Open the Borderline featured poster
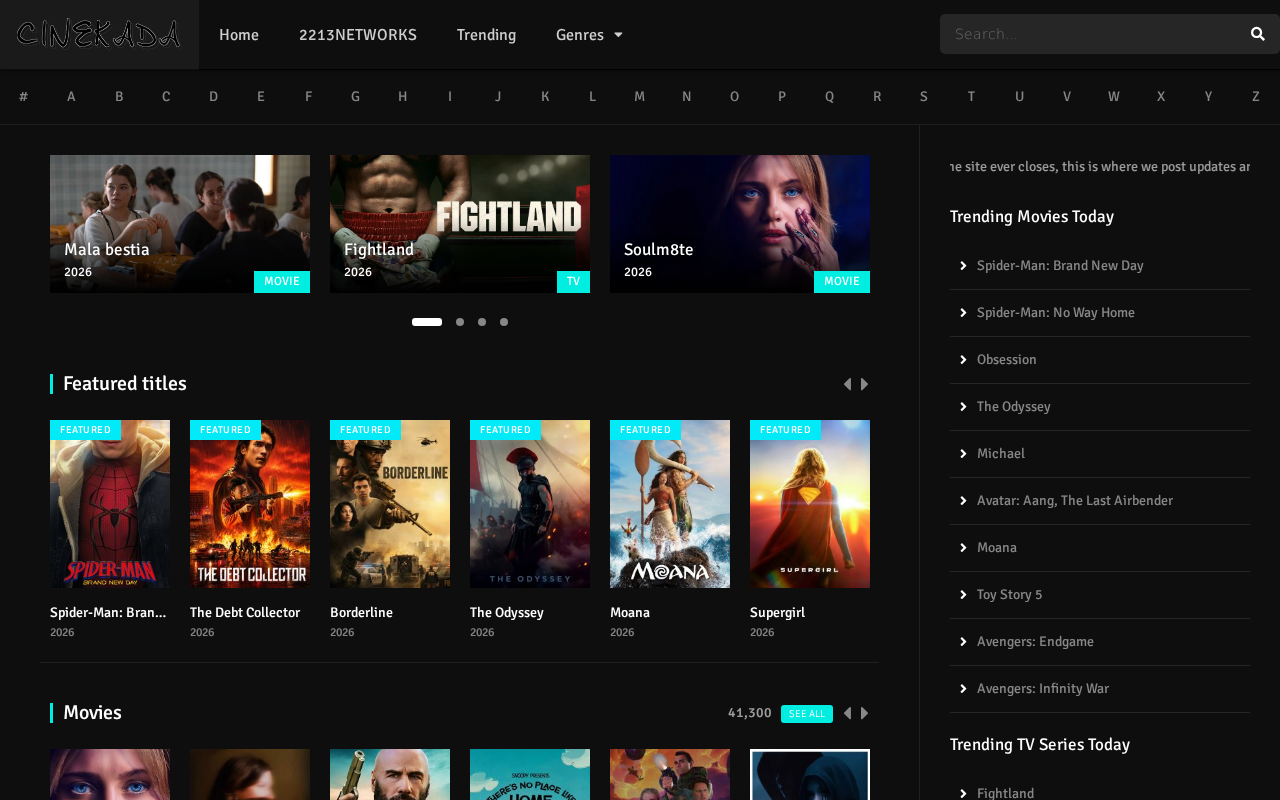 [x=390, y=504]
